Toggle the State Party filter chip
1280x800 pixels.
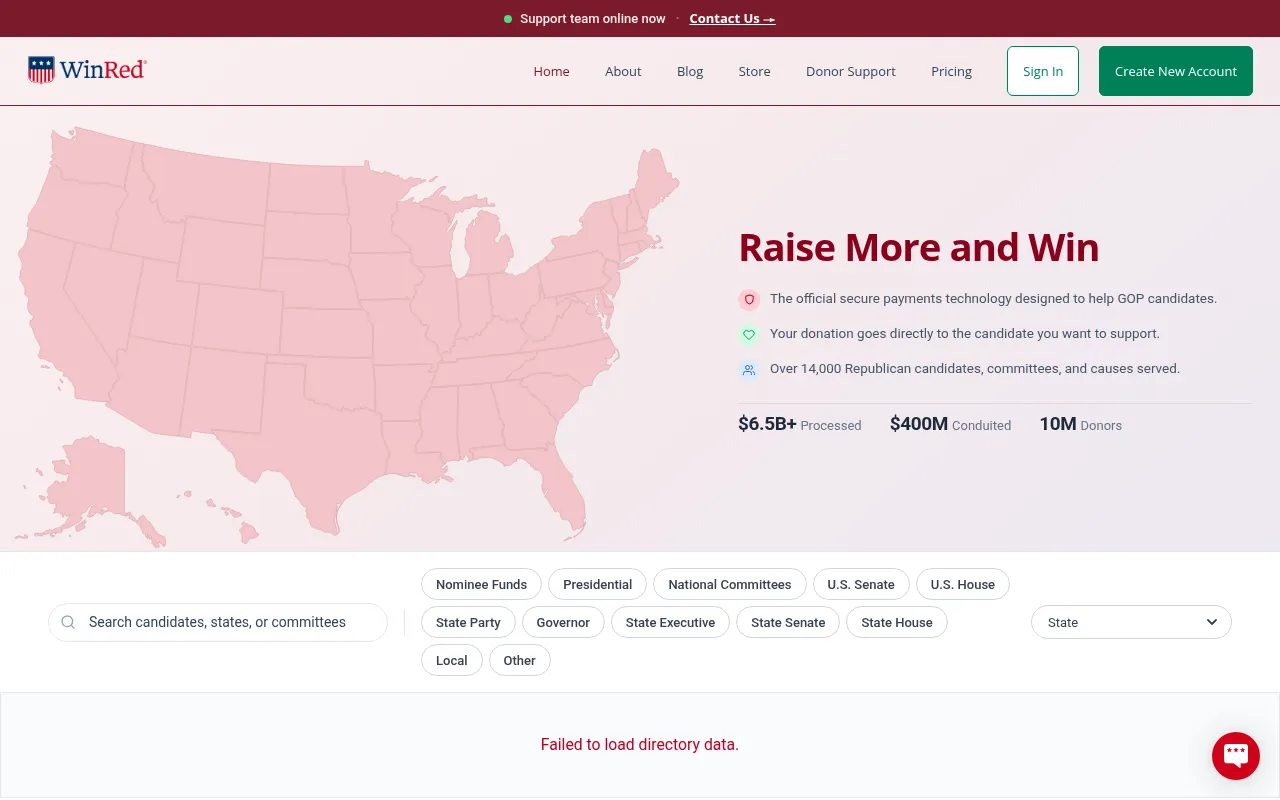[x=468, y=622]
